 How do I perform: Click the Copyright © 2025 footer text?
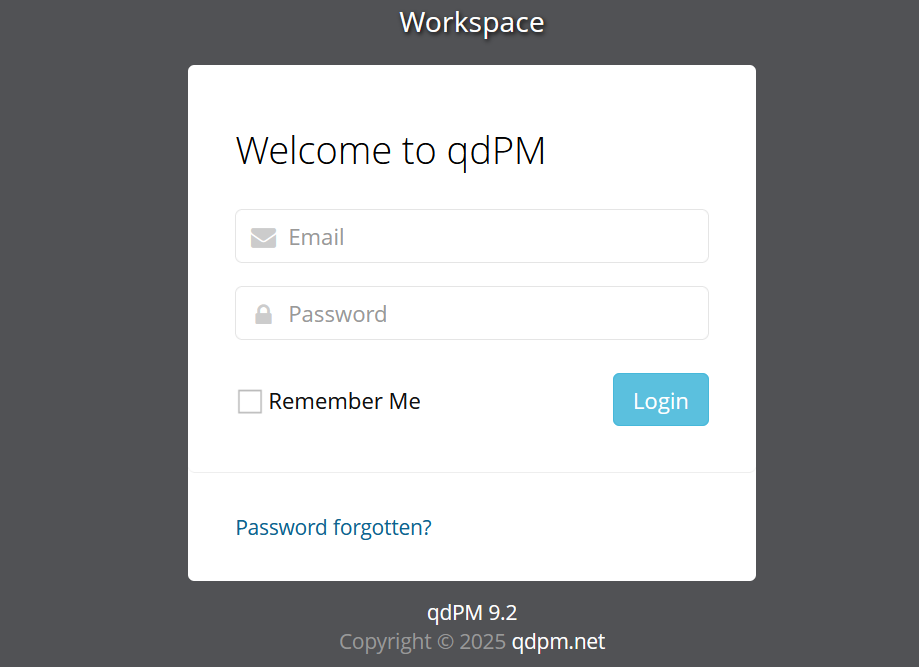(422, 642)
